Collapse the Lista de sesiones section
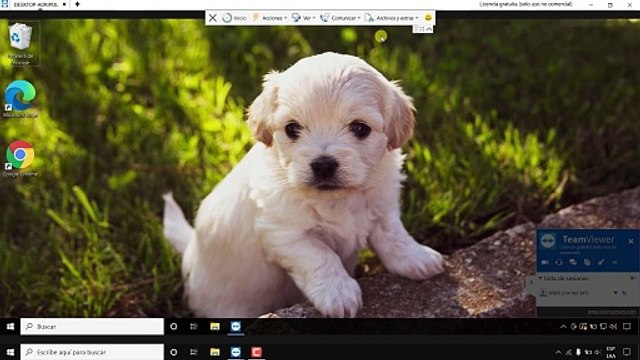The height and width of the screenshot is (360, 640). (x=540, y=278)
